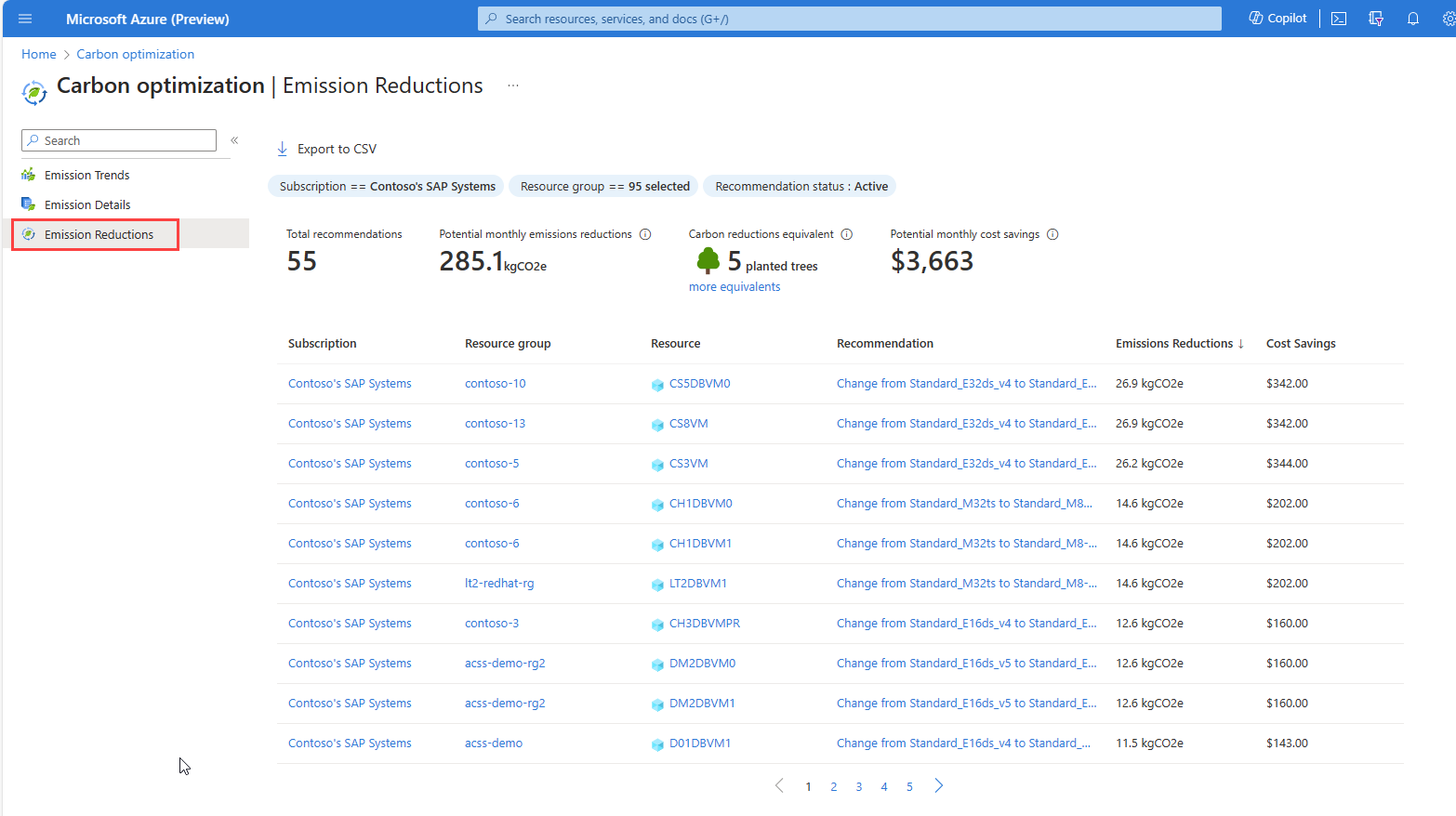Click info icon beside Carbon reductions equivalent
1456x816 pixels.
click(x=847, y=234)
